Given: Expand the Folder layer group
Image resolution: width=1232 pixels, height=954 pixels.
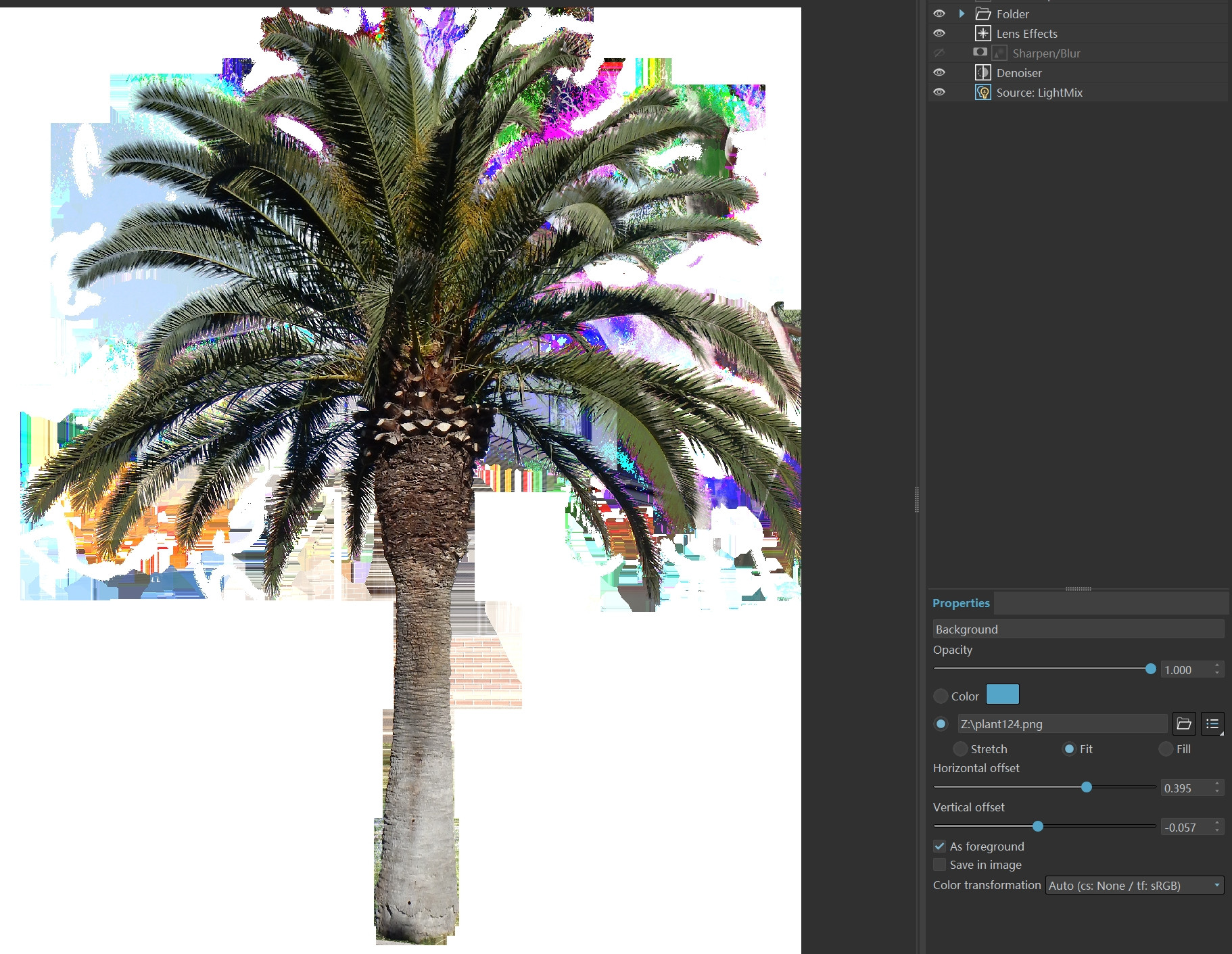Looking at the screenshot, I should pos(962,14).
